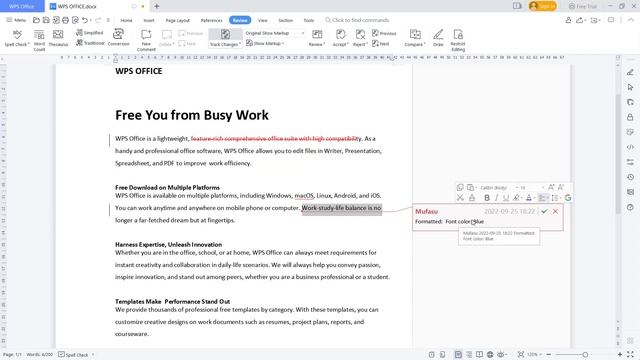Open the lock icon in right sidebar
This screenshot has height=360, width=640.
pos(630,117)
